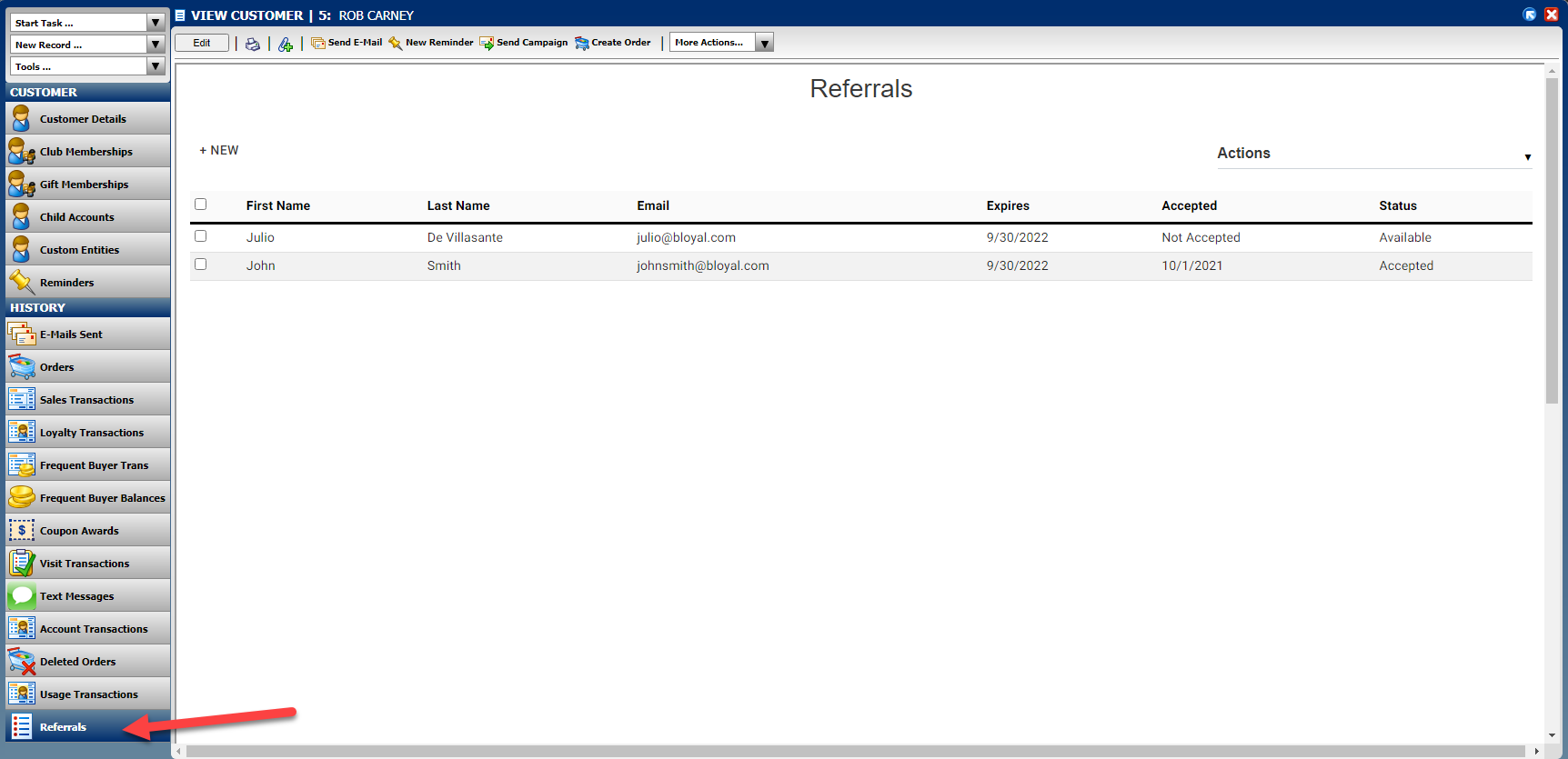Screen dimensions: 1568x759
Task: Sort by Expires column header
Action: [1008, 205]
